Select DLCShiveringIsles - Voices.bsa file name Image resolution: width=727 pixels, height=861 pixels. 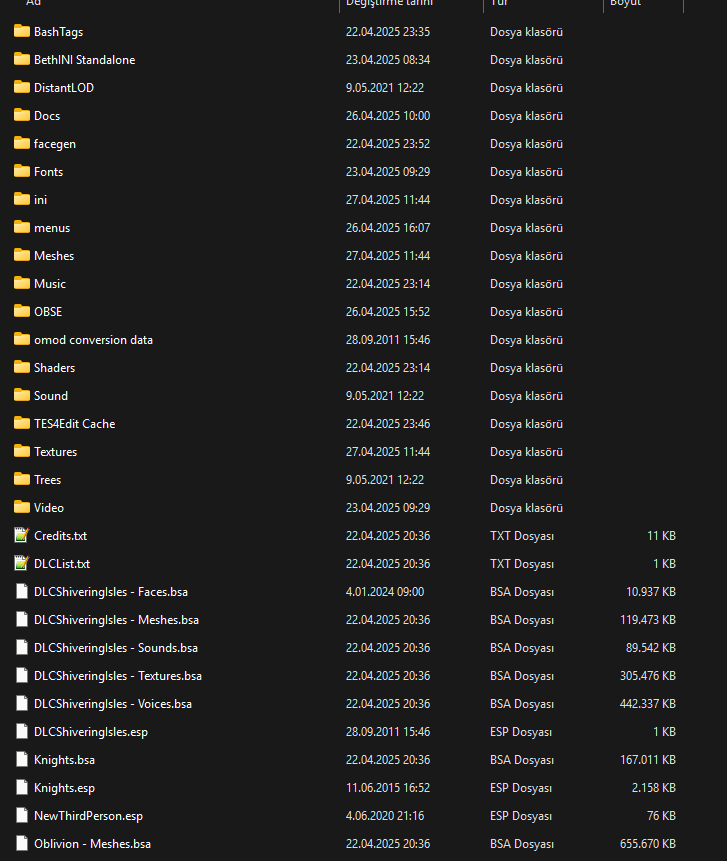click(x=113, y=704)
